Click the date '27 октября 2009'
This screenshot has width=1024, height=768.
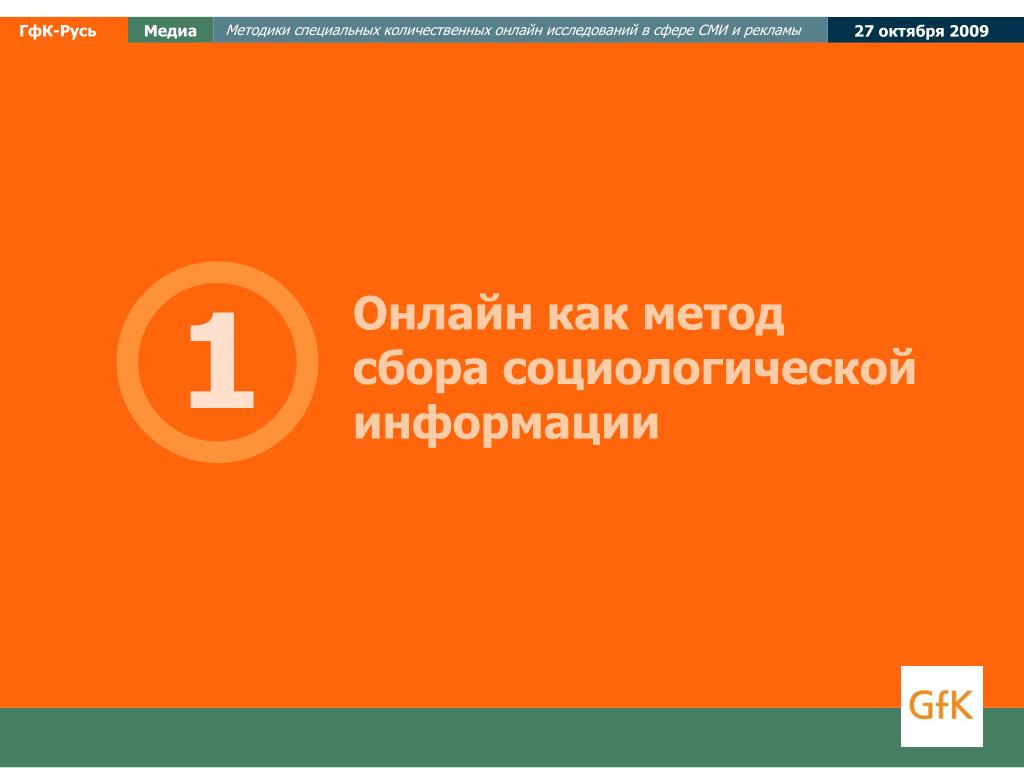(x=921, y=31)
